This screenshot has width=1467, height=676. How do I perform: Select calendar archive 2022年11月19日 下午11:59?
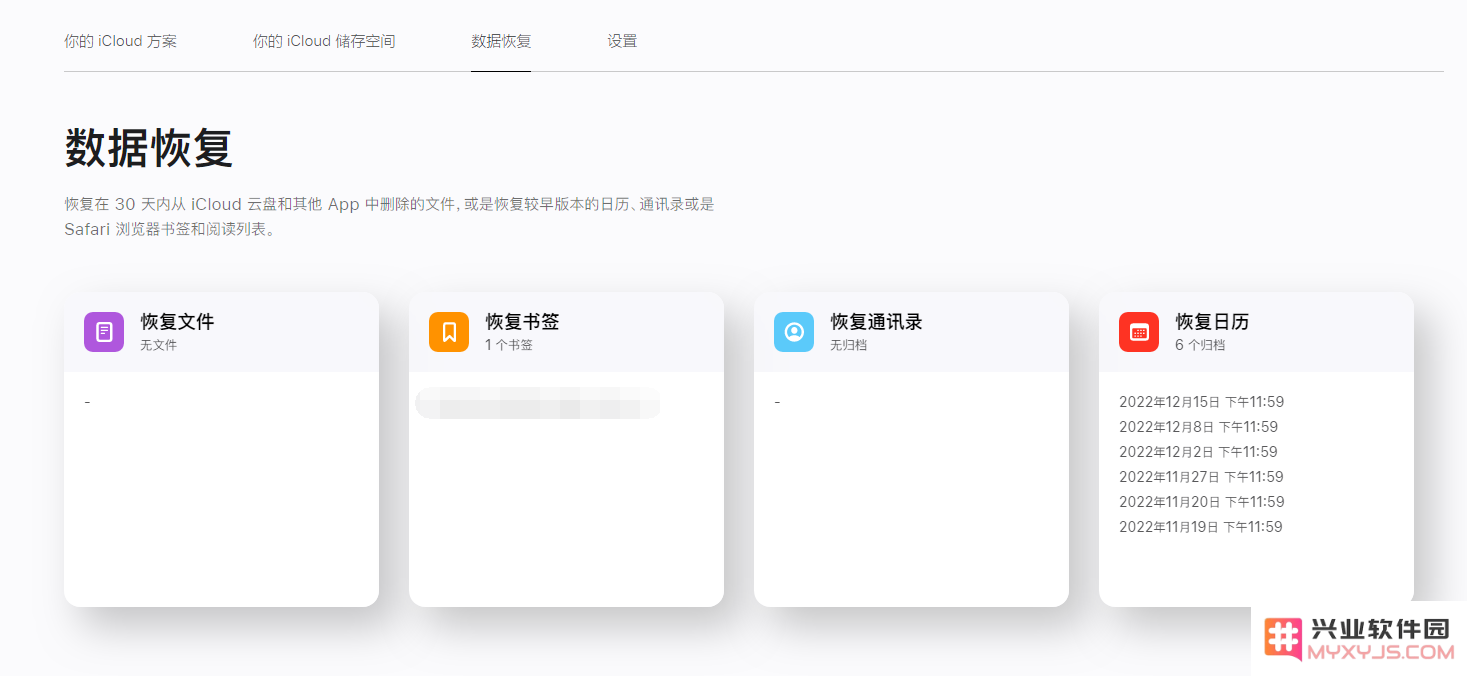[1200, 527]
